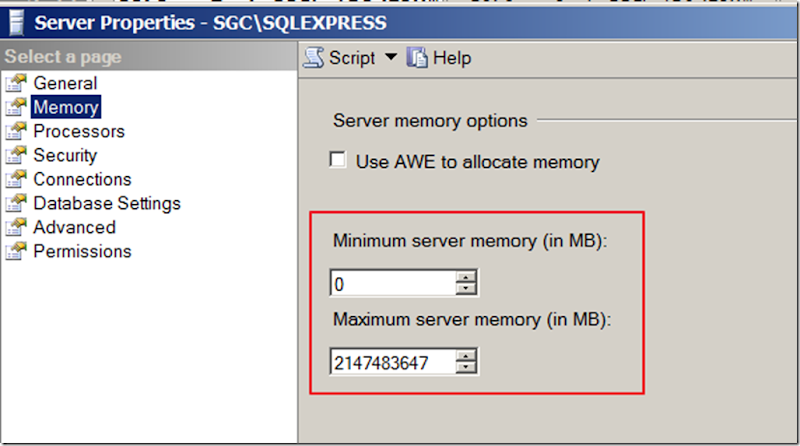Enable Use AWE to allocate memory
The height and width of the screenshot is (446, 800).
coord(339,161)
